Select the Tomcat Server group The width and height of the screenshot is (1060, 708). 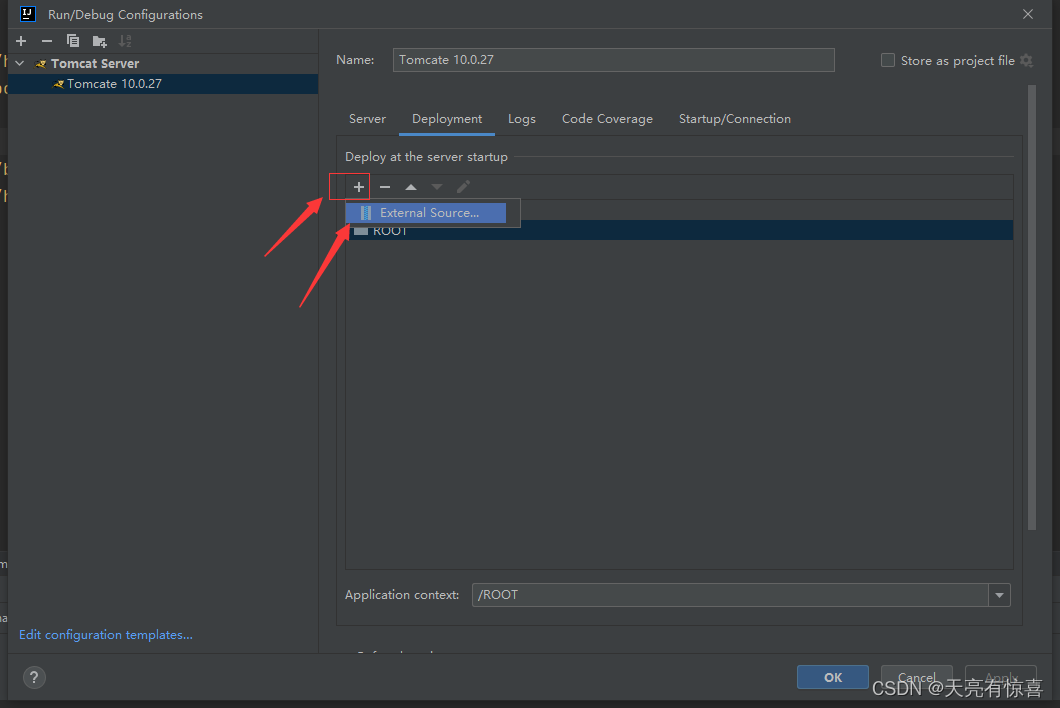[x=95, y=64]
